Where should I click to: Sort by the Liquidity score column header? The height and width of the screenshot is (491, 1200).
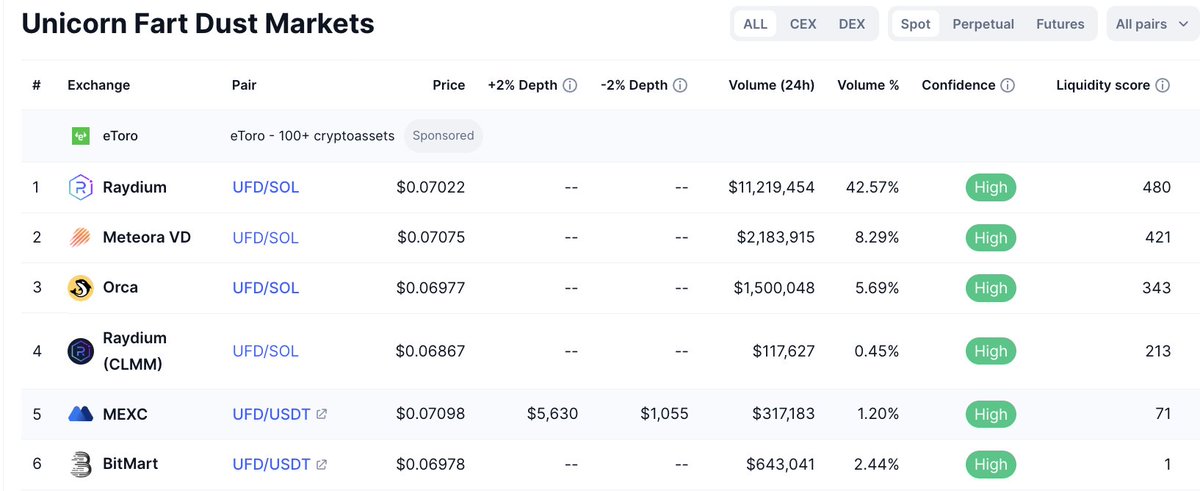tap(1103, 85)
